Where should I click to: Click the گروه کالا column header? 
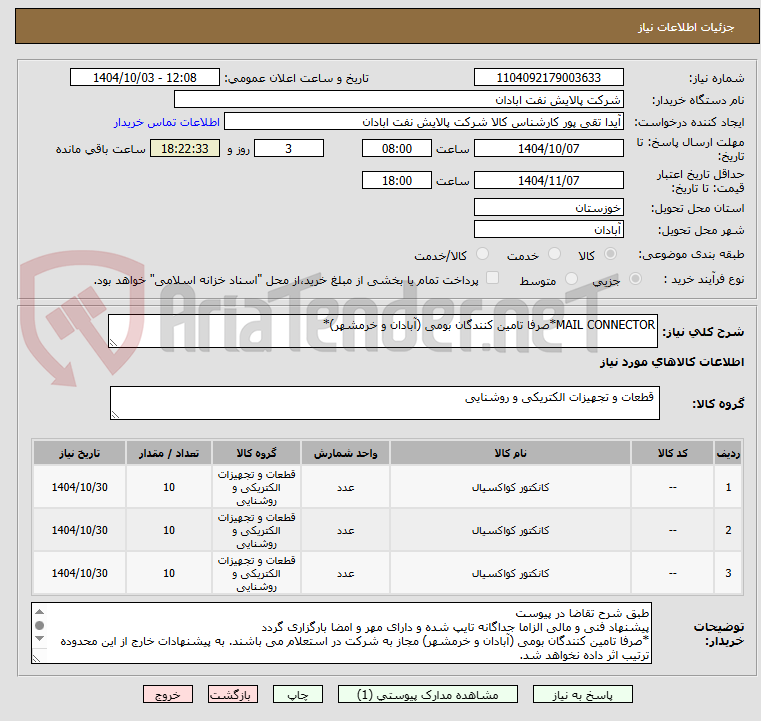256,453
